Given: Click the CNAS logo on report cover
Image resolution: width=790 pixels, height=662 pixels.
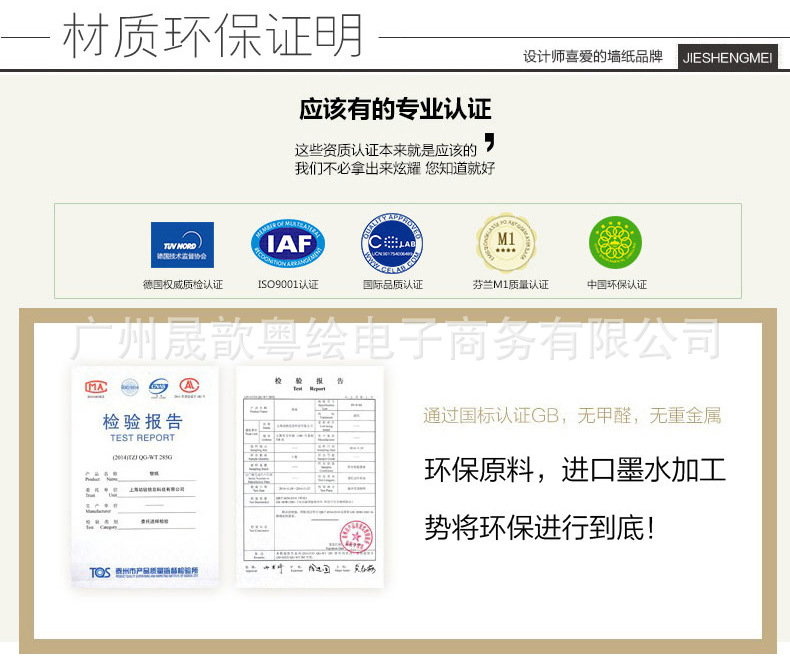Looking at the screenshot, I should [x=159, y=387].
